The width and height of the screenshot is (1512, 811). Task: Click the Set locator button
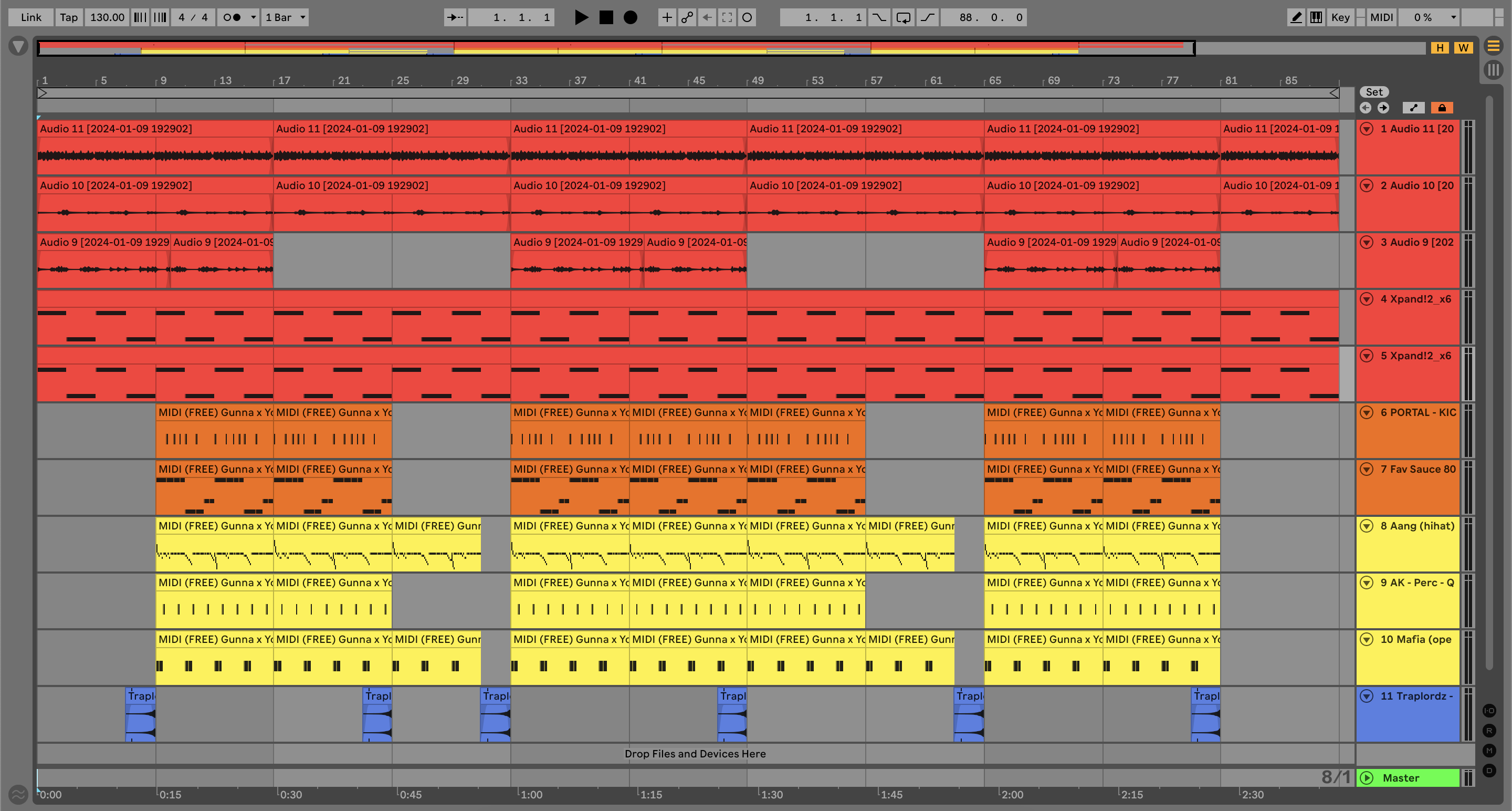pos(1373,91)
